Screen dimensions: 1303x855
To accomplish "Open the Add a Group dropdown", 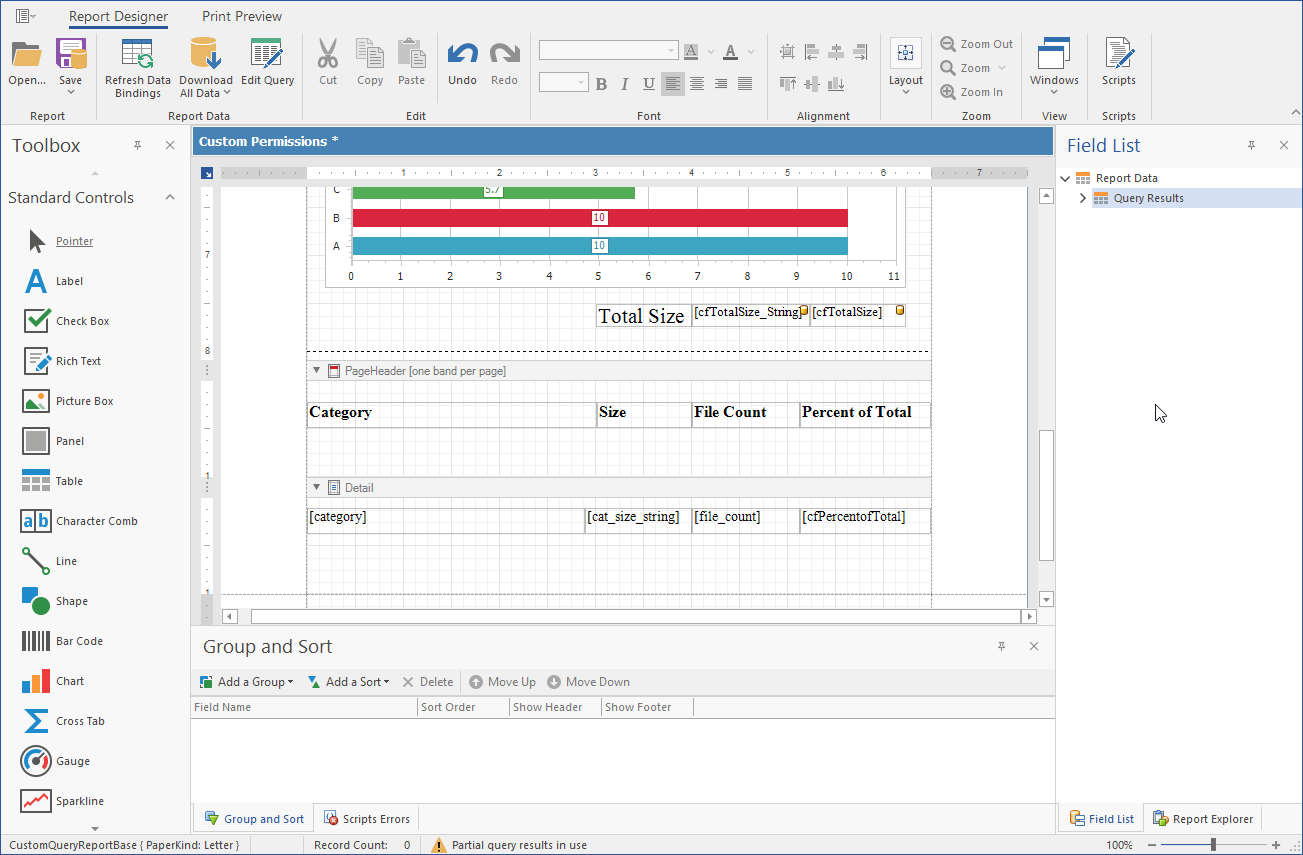I will [247, 682].
